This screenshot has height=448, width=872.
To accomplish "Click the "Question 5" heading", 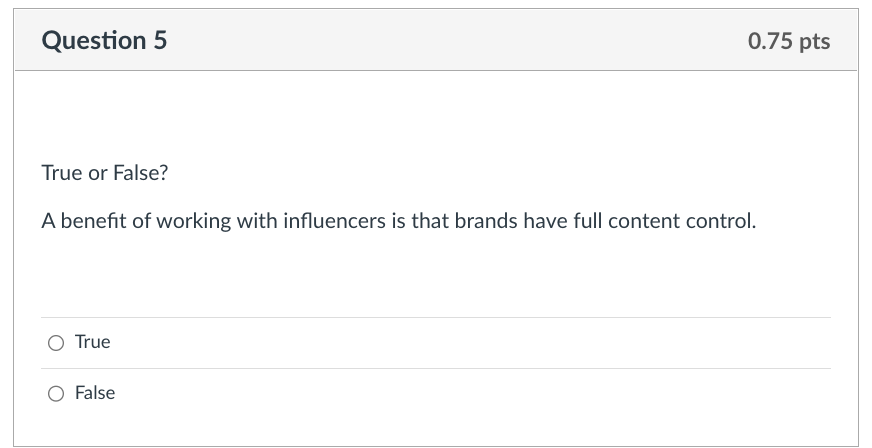I will [x=104, y=41].
